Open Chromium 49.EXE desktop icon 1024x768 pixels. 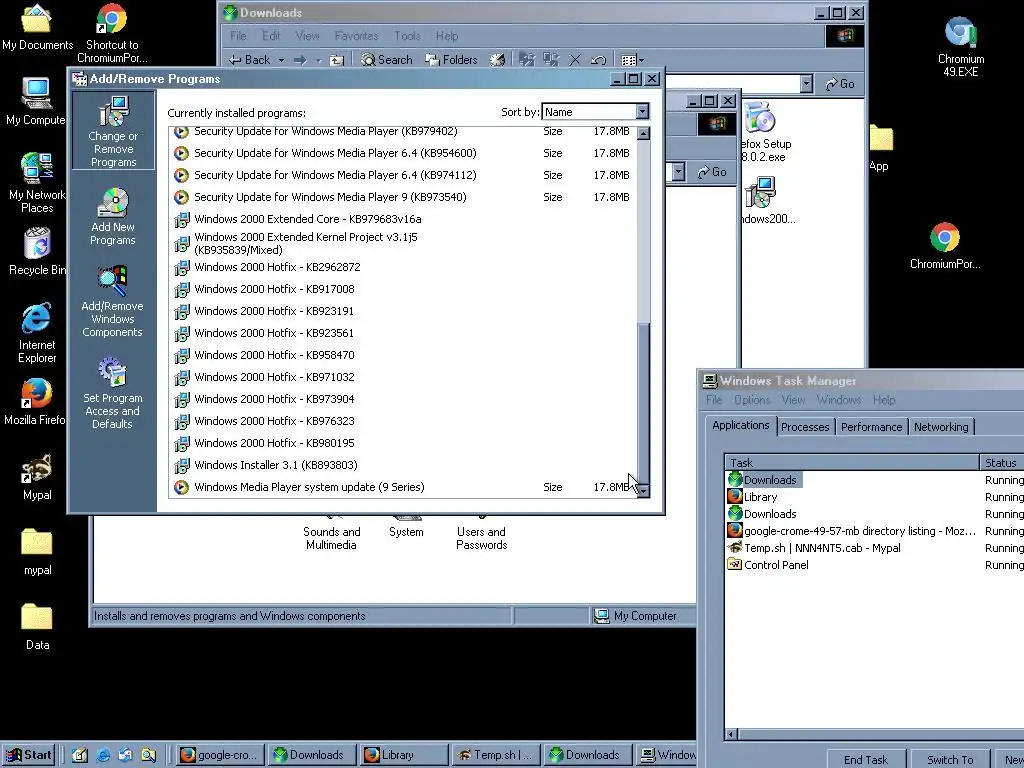[x=961, y=47]
